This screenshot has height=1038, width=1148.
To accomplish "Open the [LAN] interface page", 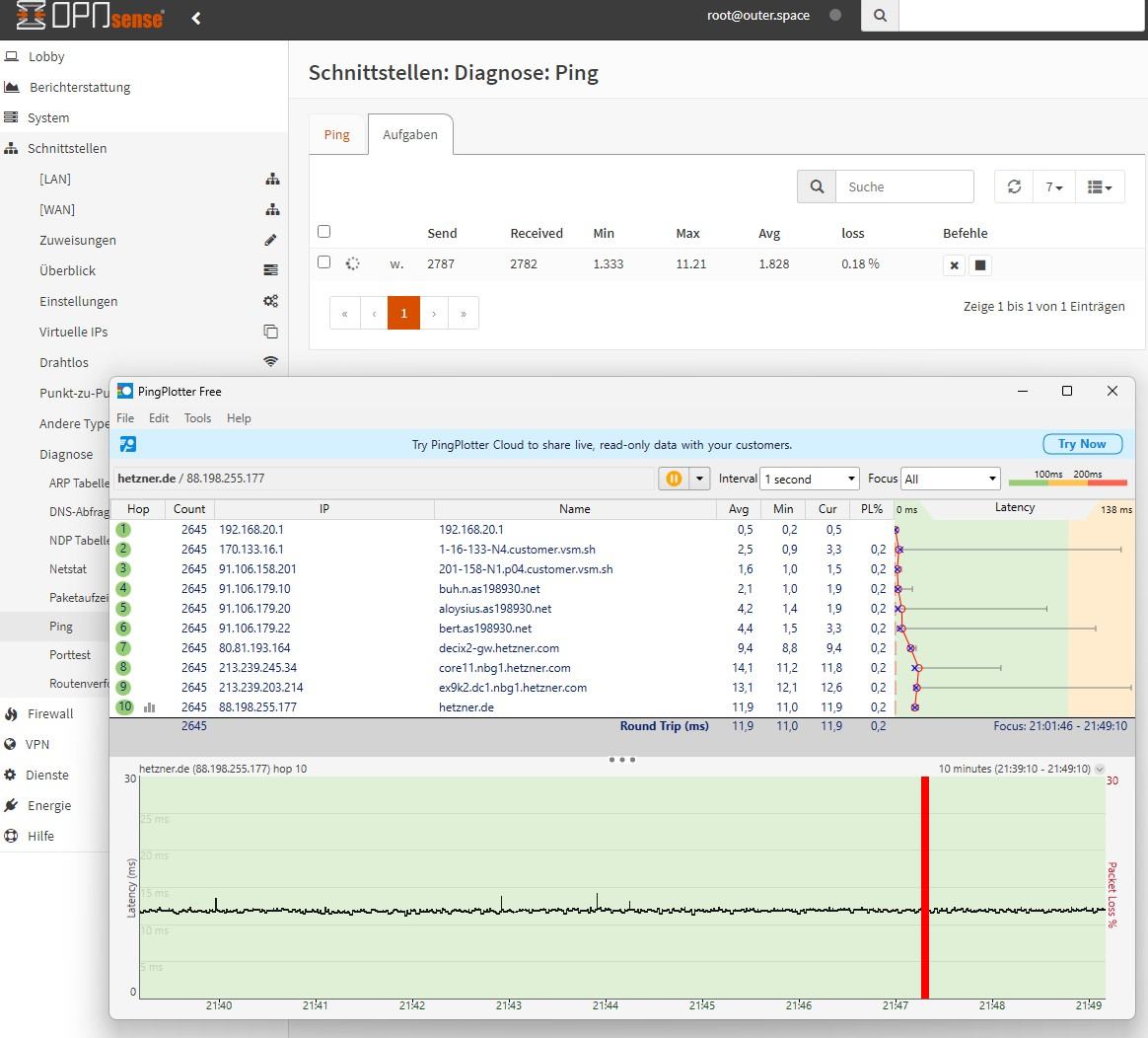I will click(x=55, y=179).
